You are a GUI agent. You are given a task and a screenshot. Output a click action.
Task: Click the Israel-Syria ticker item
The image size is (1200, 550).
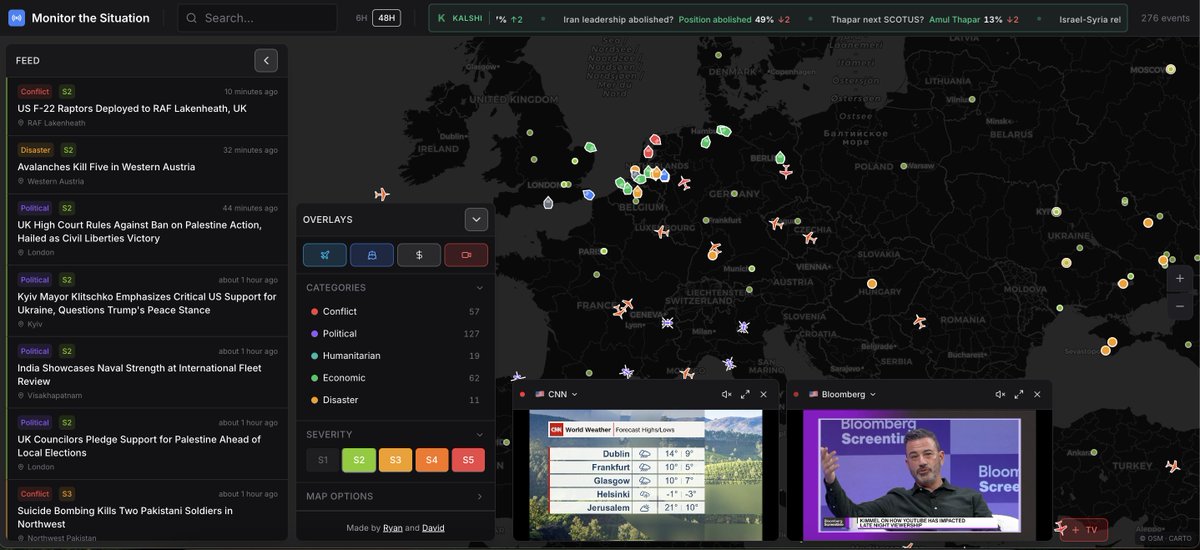tap(1088, 19)
